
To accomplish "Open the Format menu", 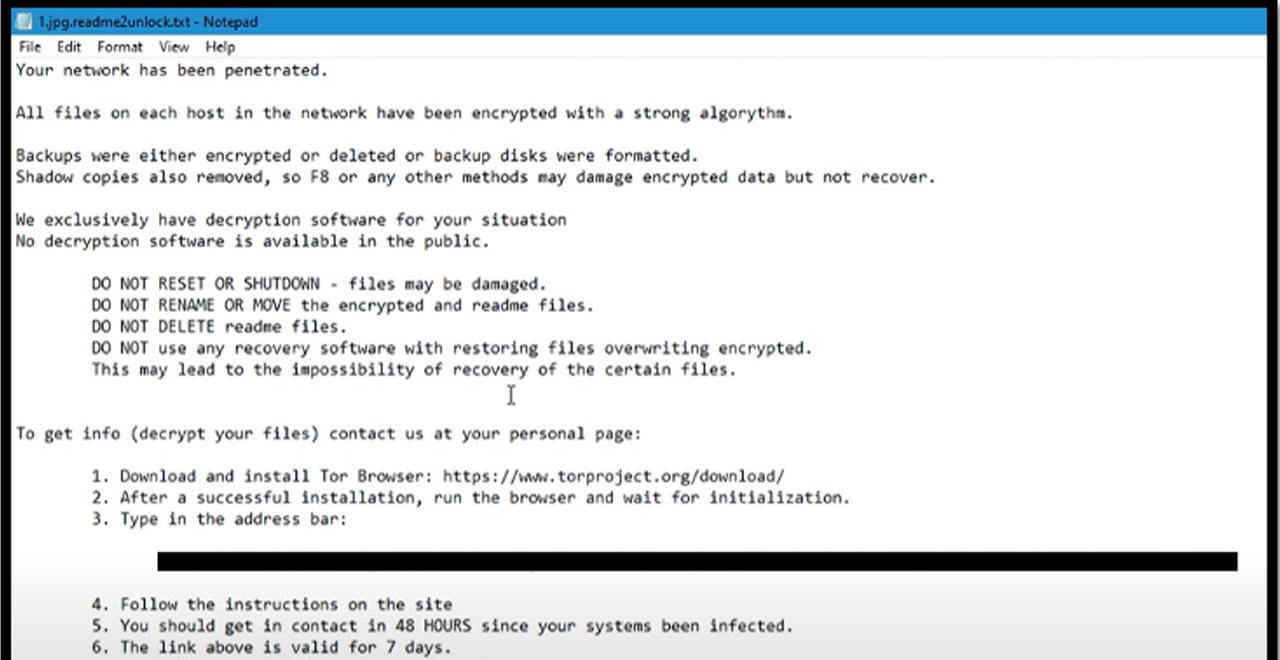I will (119, 46).
